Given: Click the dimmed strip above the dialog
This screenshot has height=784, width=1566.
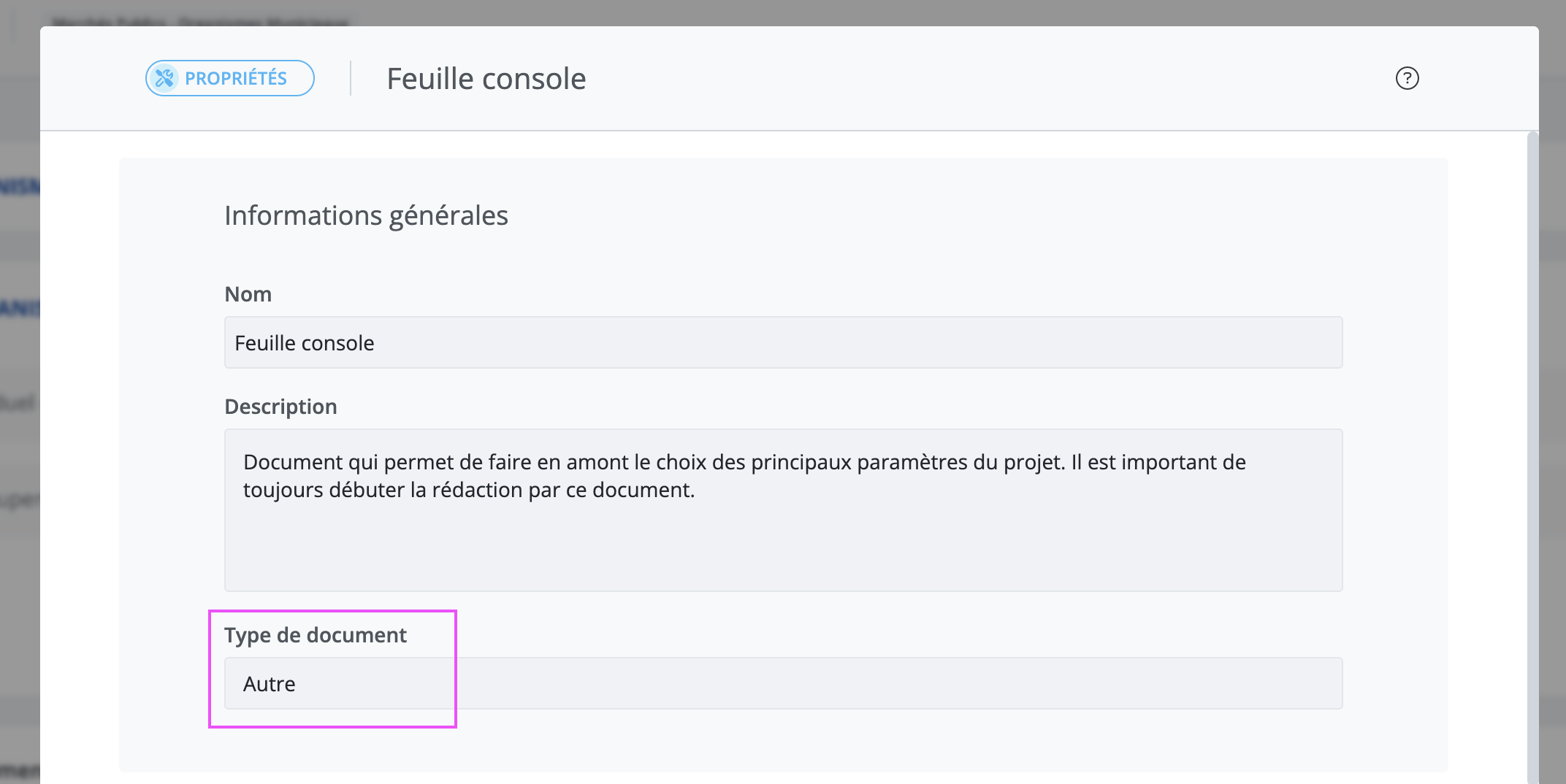Looking at the screenshot, I should 783,12.
